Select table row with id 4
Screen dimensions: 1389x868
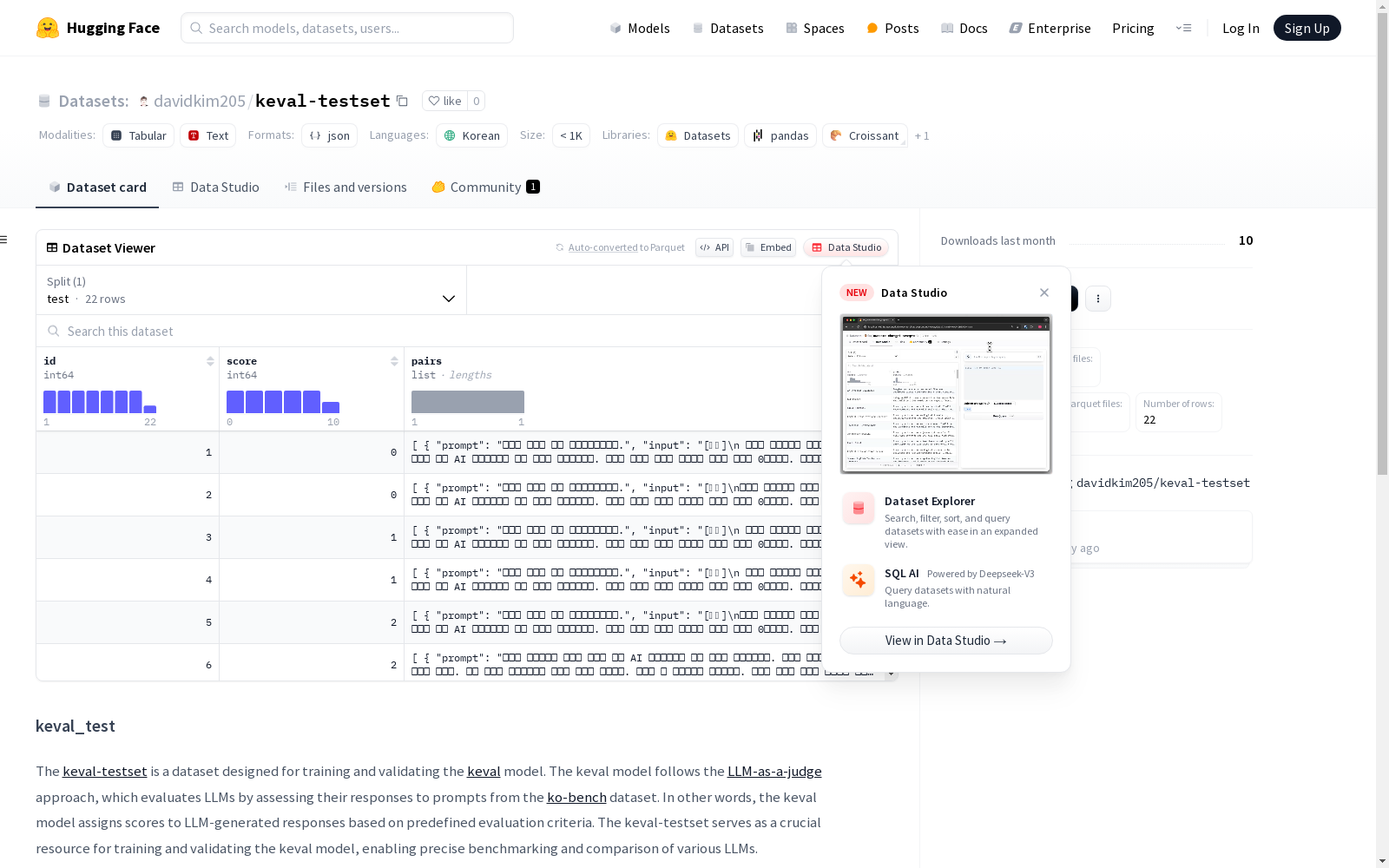pos(430,580)
